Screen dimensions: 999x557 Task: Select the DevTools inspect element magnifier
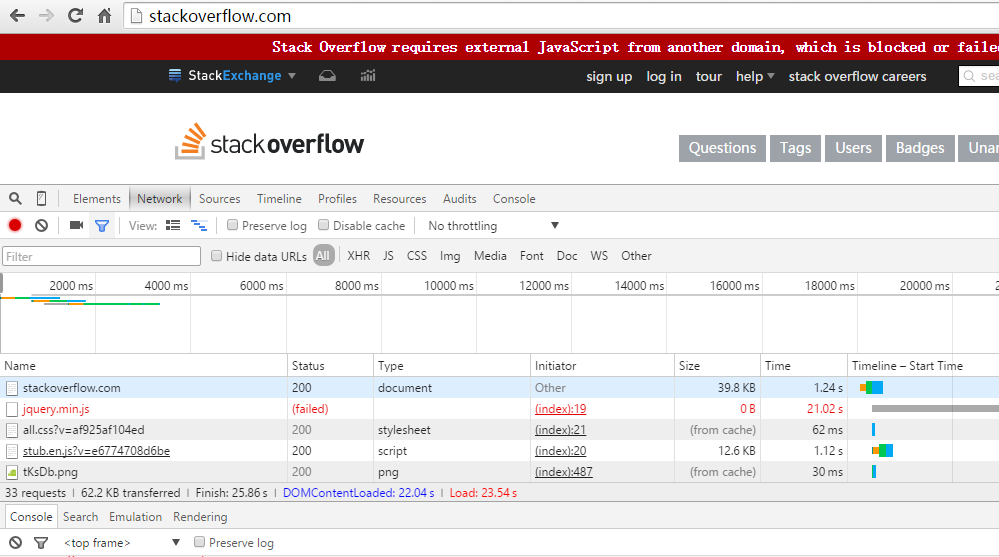(15, 199)
